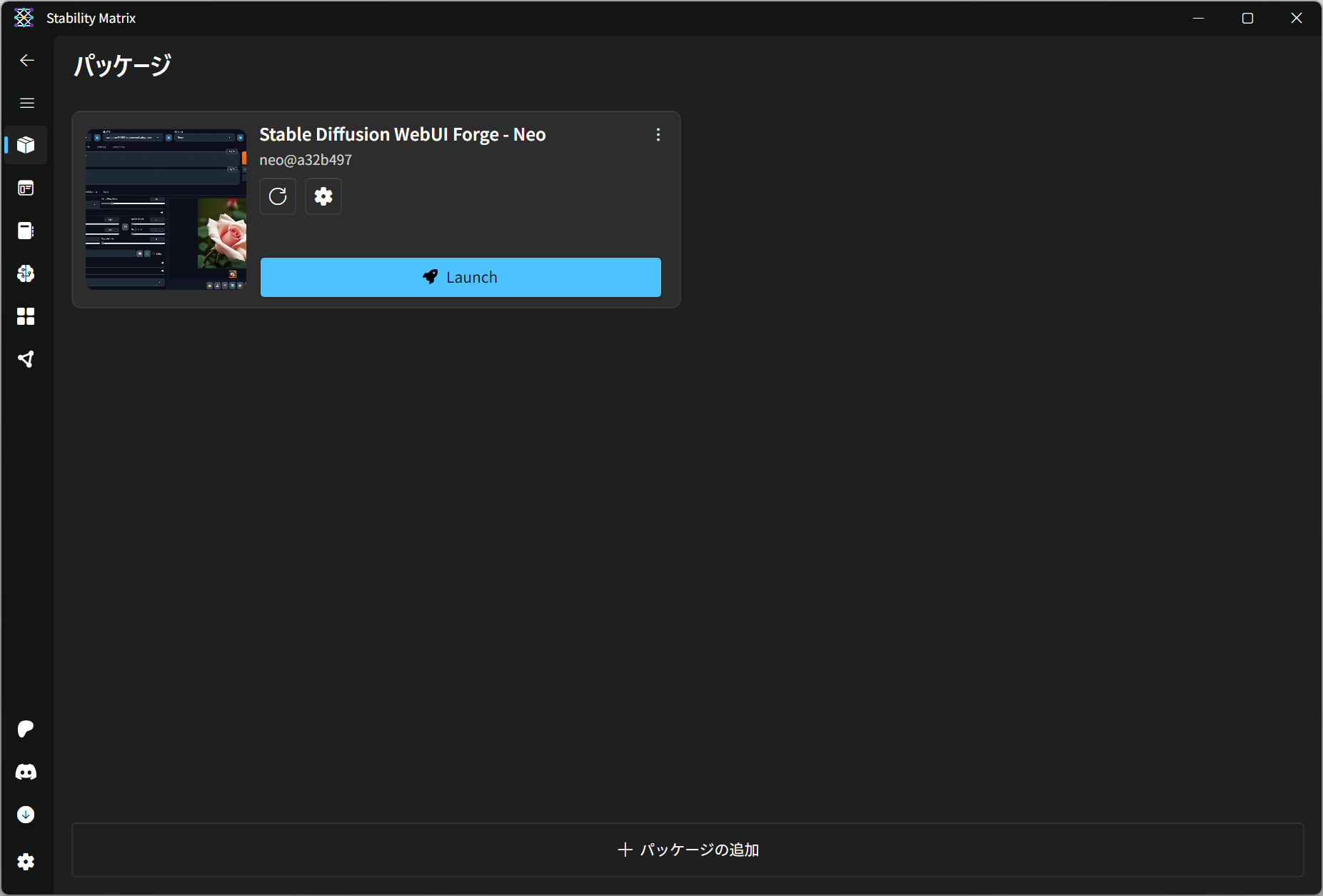The height and width of the screenshot is (896, 1323).
Task: Open the Model Browser brain icon
Action: [x=26, y=273]
